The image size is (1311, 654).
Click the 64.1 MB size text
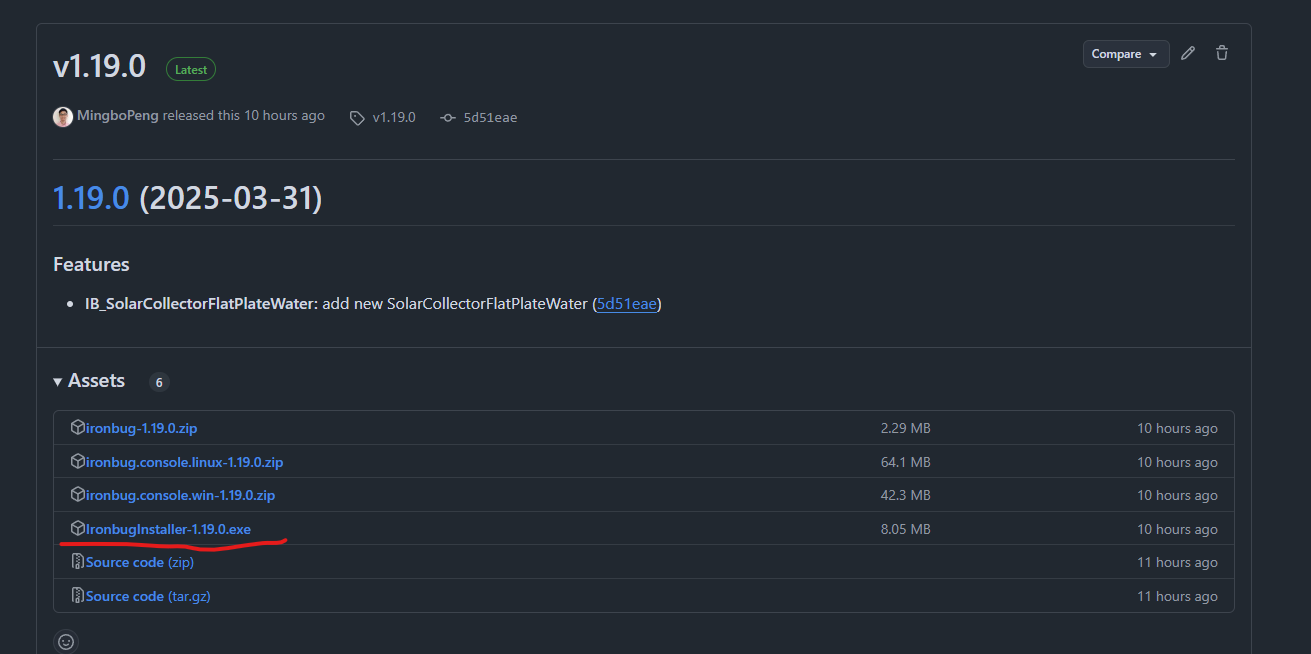click(x=905, y=462)
